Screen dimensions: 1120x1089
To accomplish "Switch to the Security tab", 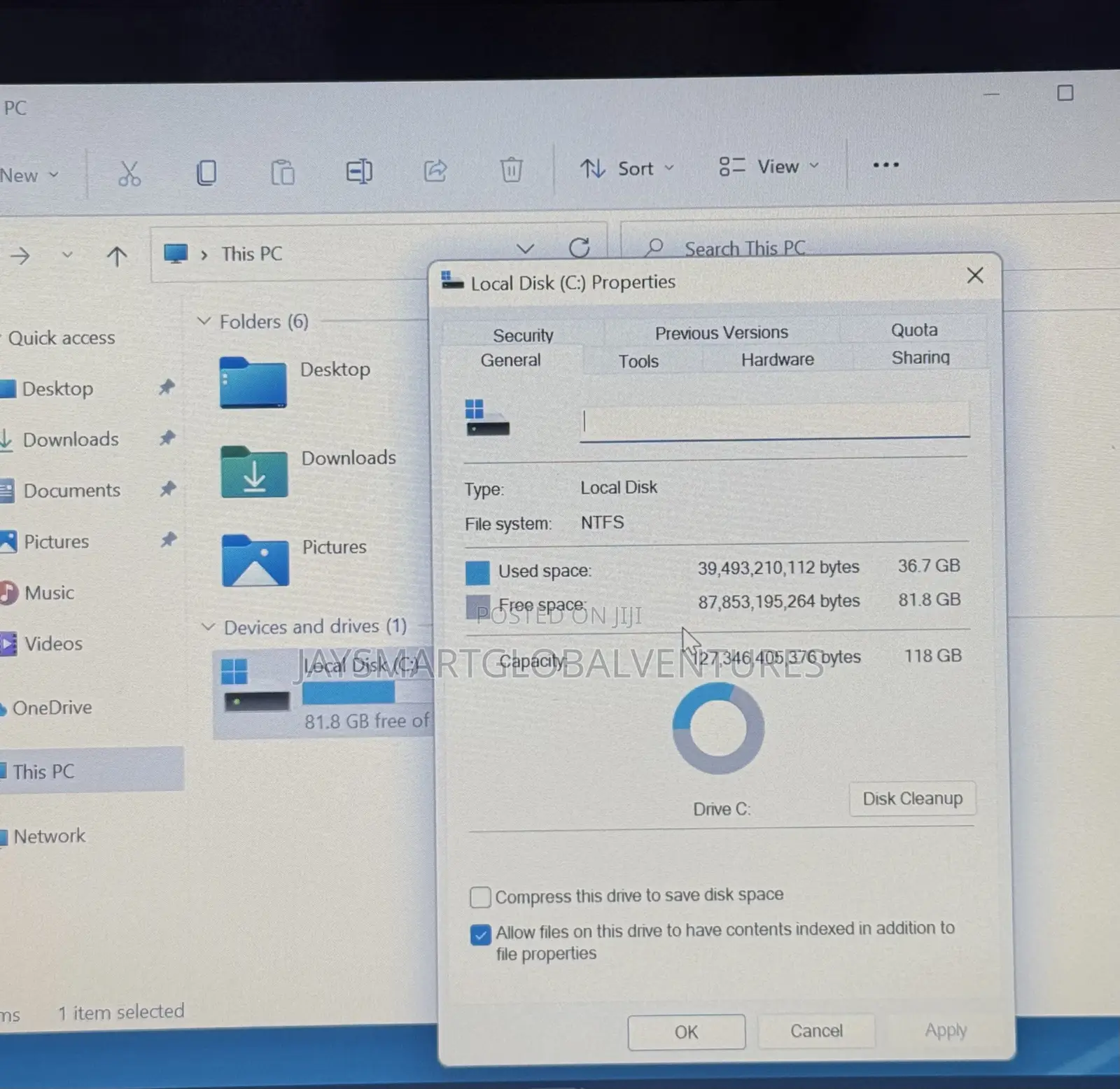I will [x=523, y=335].
